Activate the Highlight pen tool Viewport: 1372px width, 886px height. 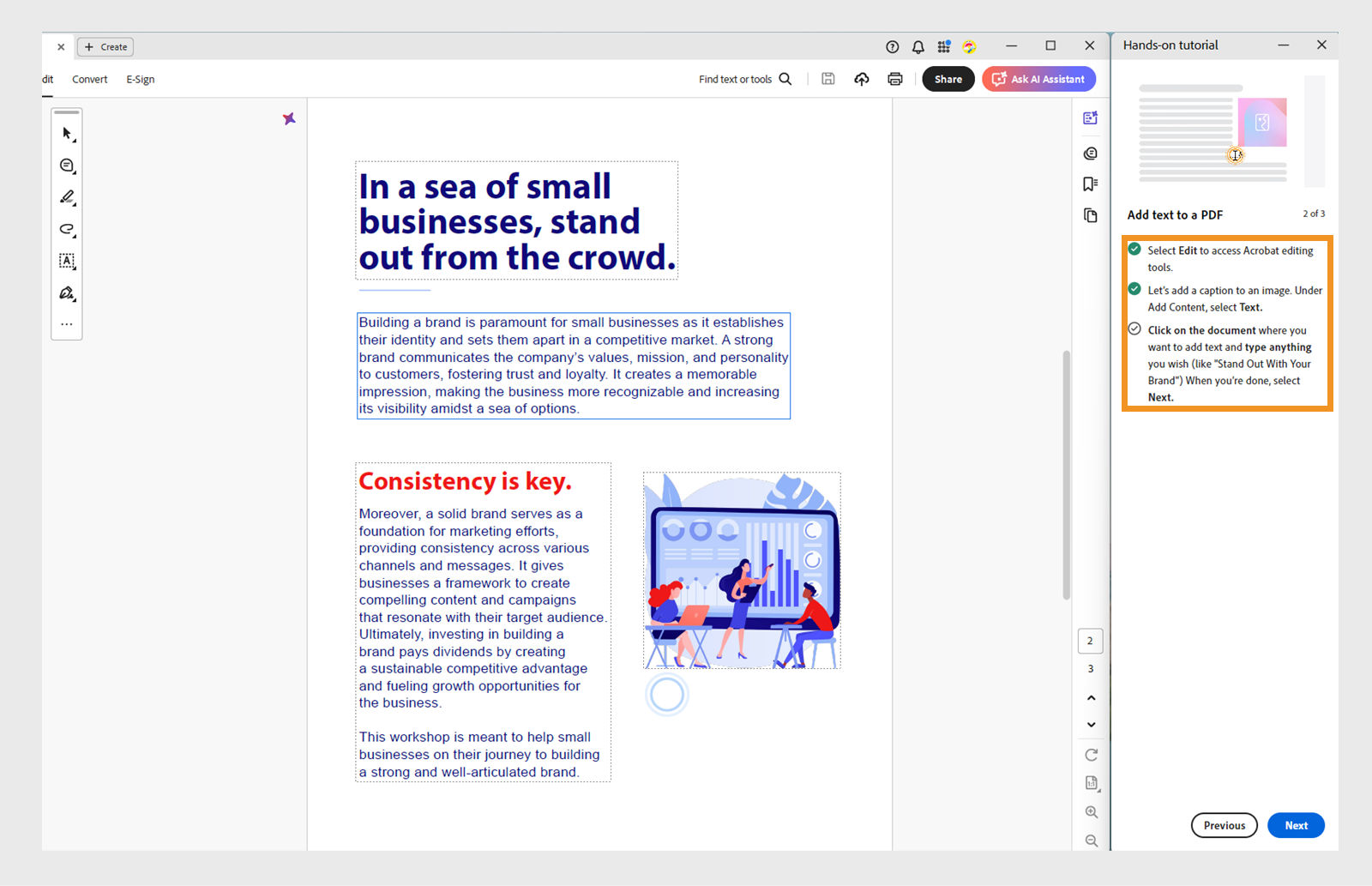point(67,197)
